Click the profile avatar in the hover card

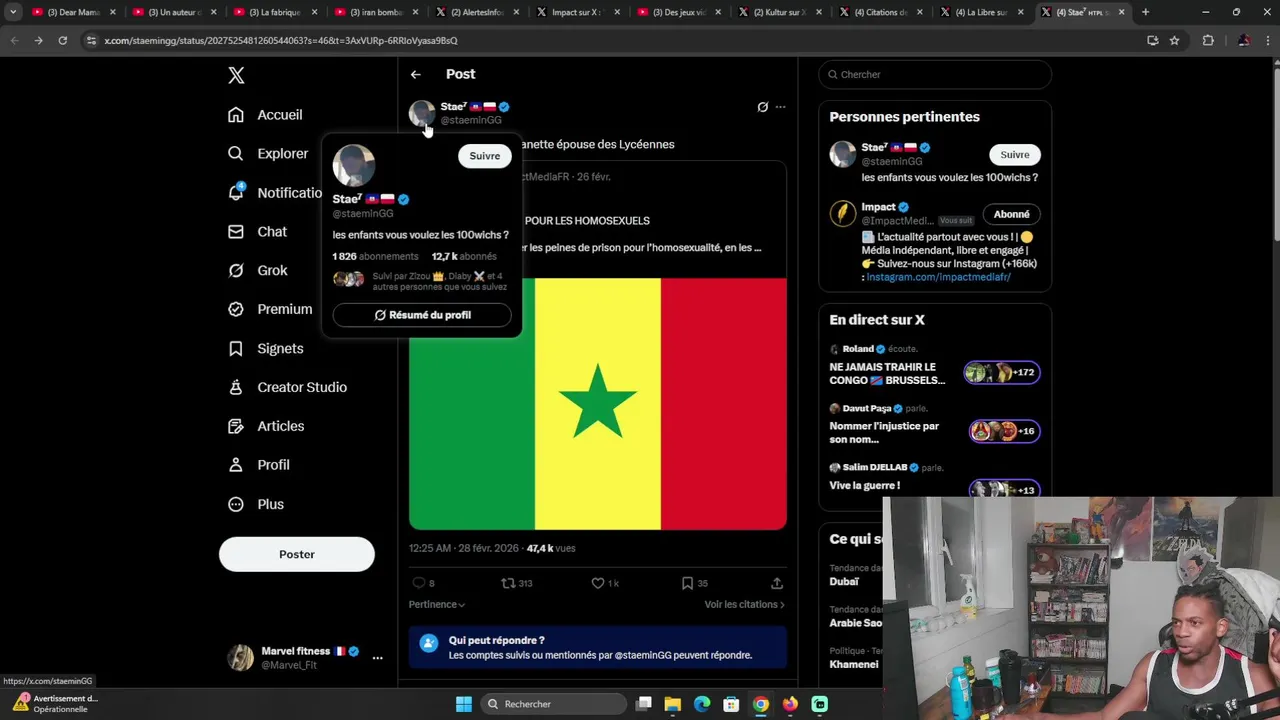tap(354, 166)
